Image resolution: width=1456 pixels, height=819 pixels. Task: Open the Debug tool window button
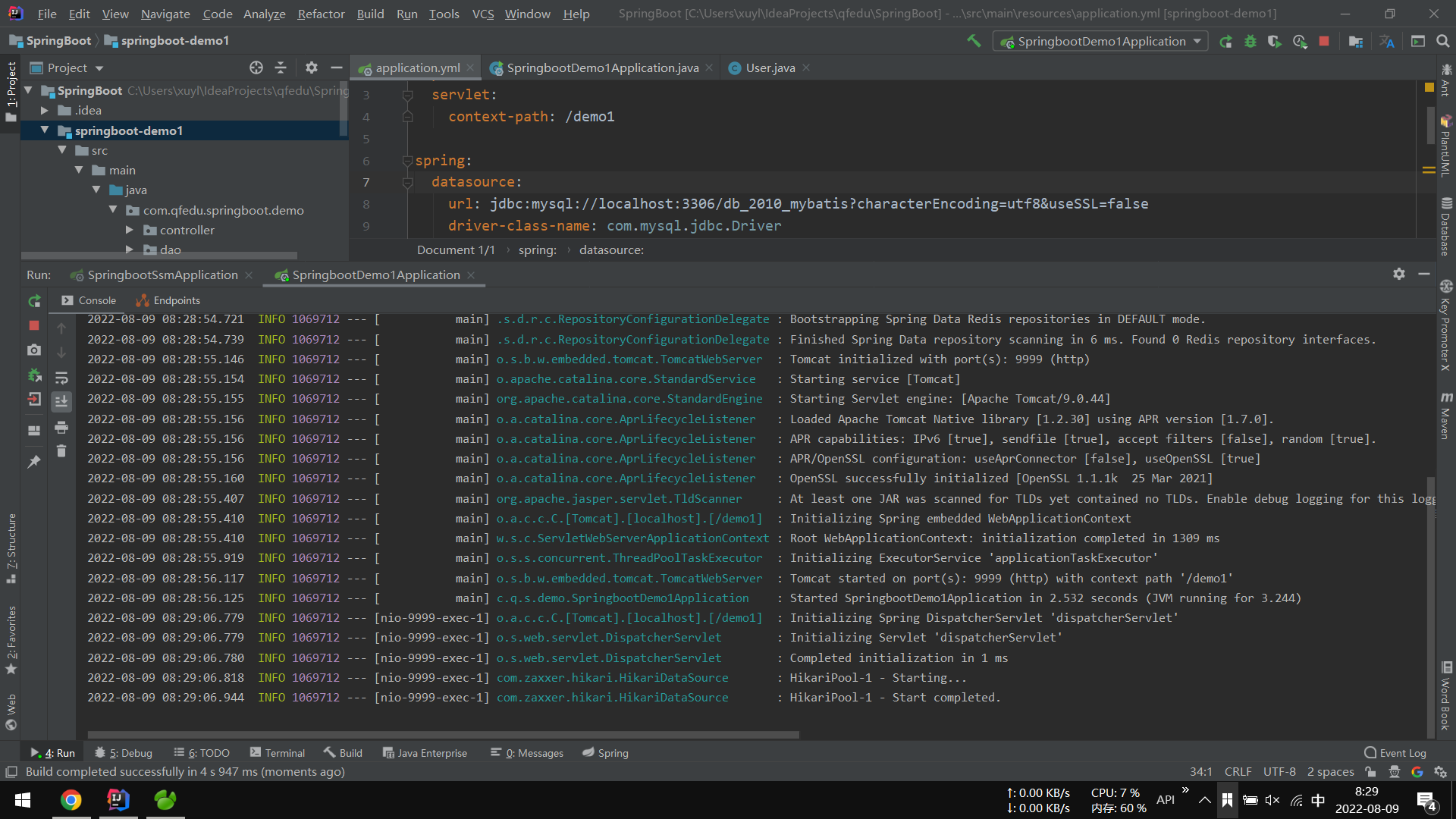click(123, 753)
